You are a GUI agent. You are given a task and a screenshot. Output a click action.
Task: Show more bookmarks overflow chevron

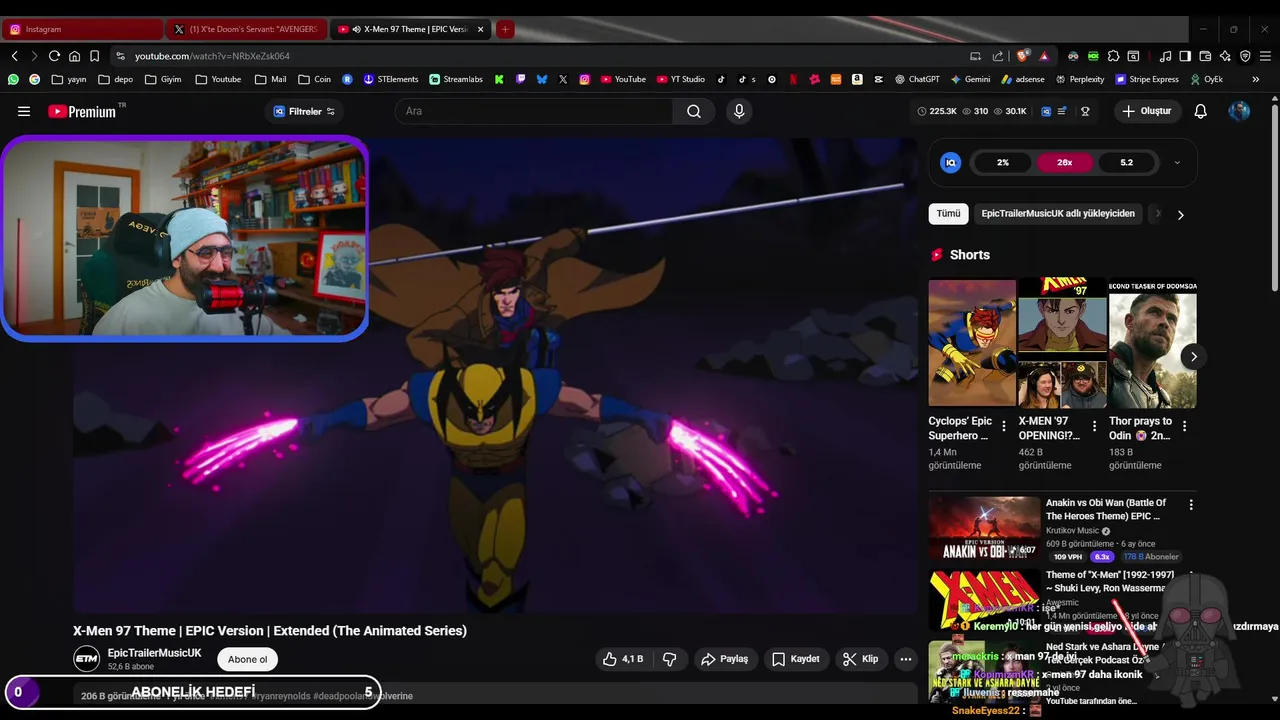[x=1256, y=79]
